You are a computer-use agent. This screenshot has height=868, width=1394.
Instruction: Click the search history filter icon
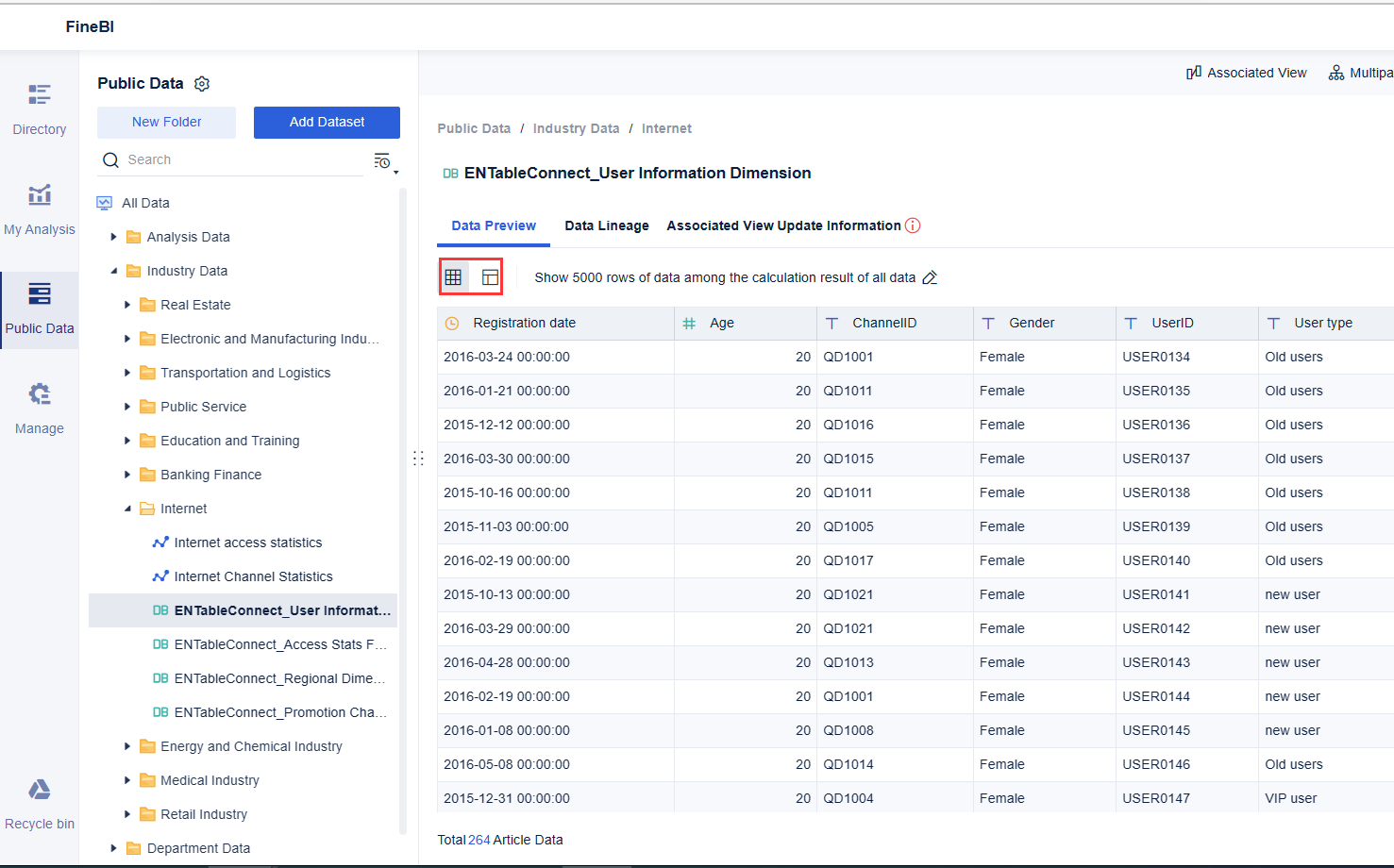click(384, 161)
